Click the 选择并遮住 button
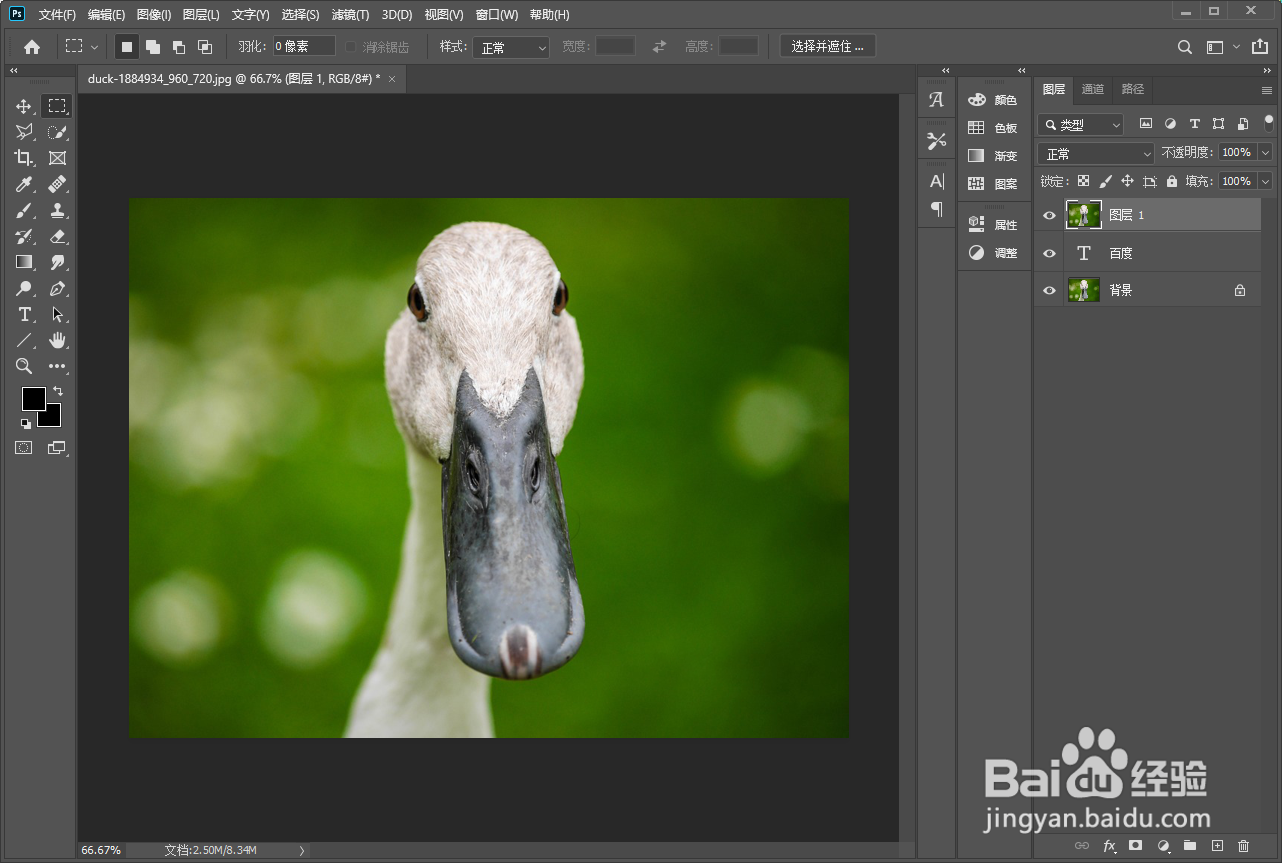Image resolution: width=1282 pixels, height=863 pixels. (827, 46)
